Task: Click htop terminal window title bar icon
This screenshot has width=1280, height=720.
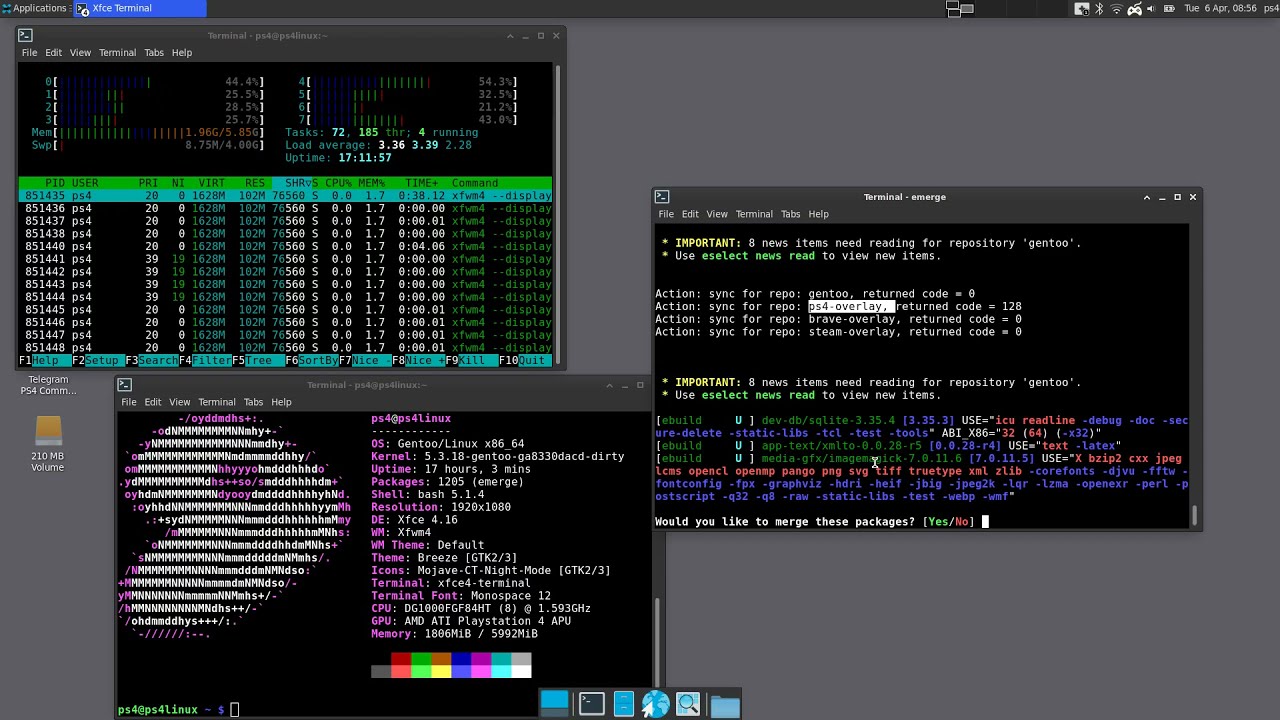Action: 25,35
